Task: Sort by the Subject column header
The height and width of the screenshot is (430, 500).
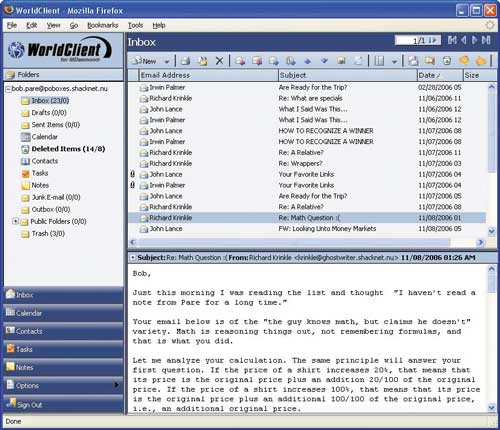Action: [348, 75]
